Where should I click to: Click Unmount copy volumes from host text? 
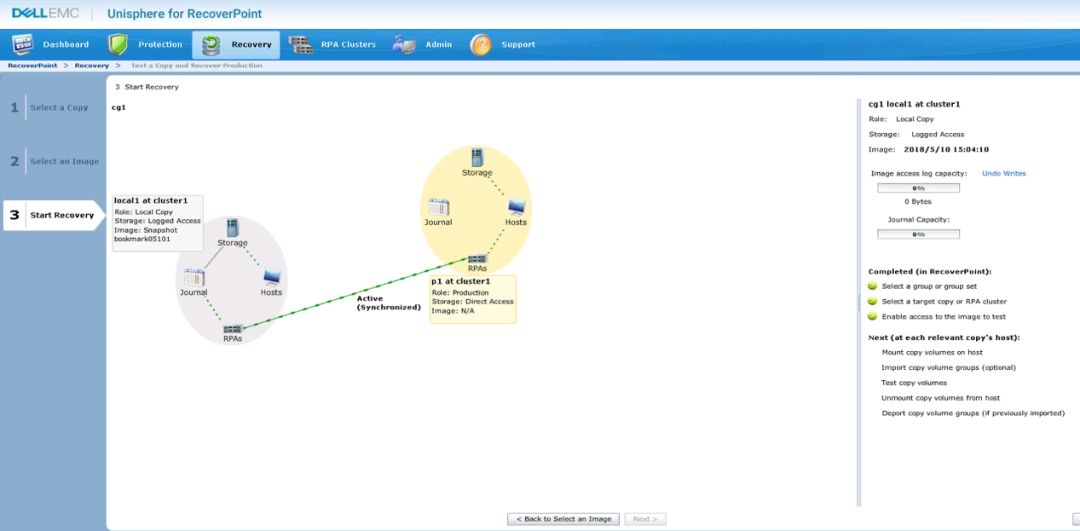tap(940, 397)
